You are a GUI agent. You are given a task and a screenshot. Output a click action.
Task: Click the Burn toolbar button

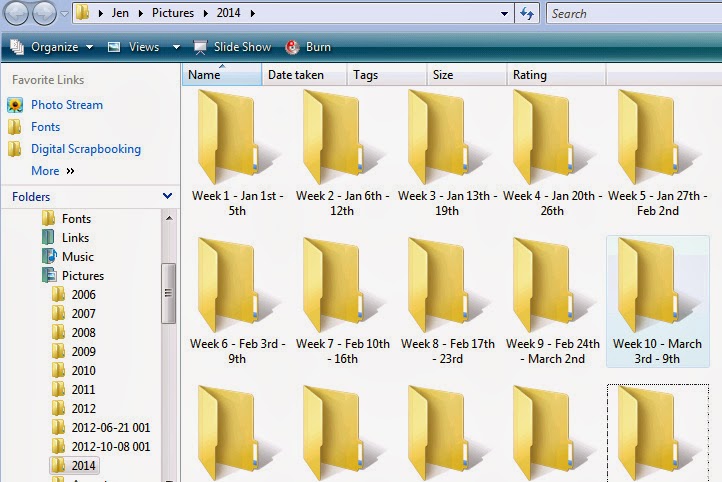click(x=308, y=47)
